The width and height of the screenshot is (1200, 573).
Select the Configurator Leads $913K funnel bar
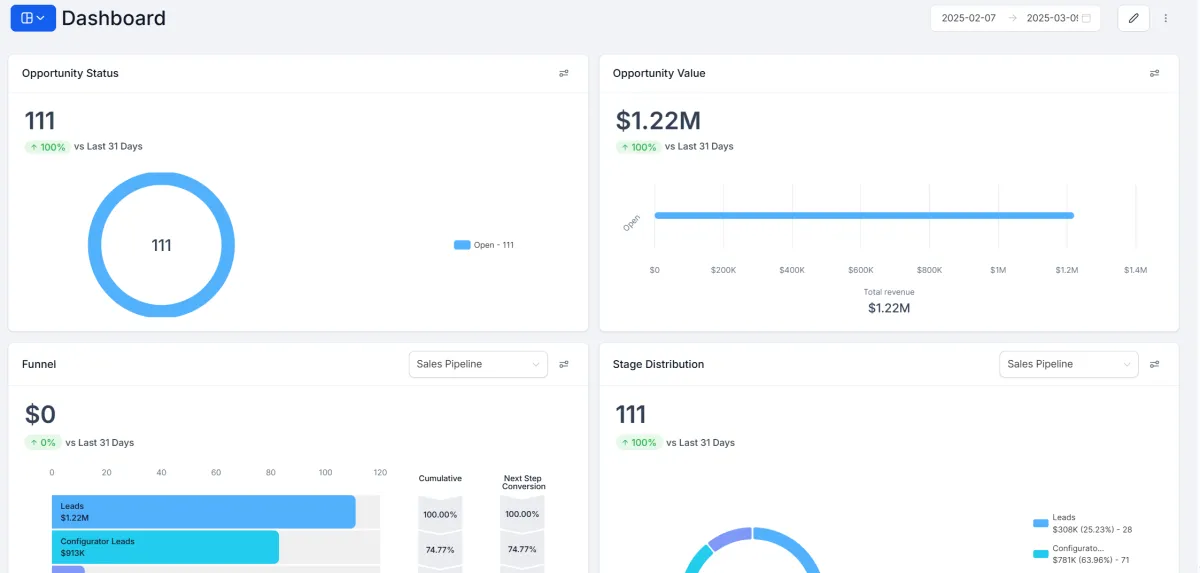(x=165, y=547)
